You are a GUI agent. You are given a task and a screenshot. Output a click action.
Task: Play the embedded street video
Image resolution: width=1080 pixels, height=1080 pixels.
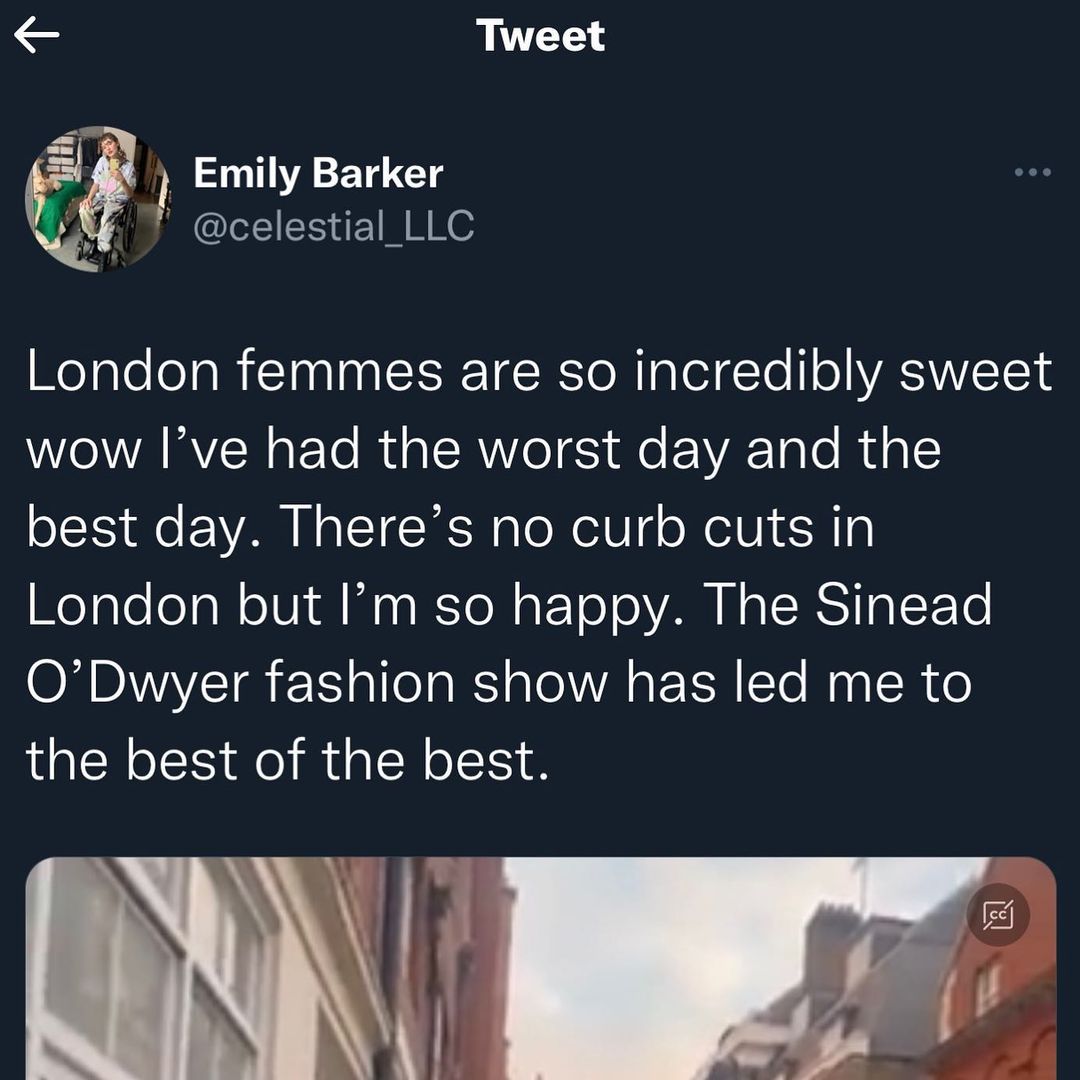pyautogui.click(x=540, y=970)
